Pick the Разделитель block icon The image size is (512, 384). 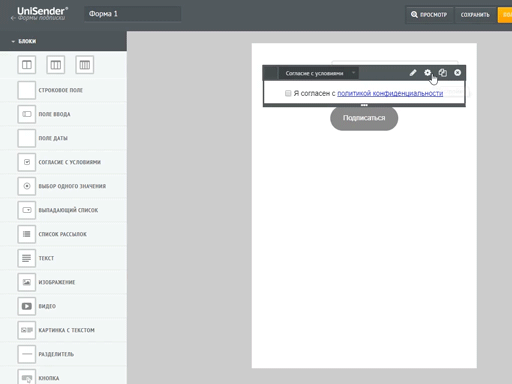point(27,354)
